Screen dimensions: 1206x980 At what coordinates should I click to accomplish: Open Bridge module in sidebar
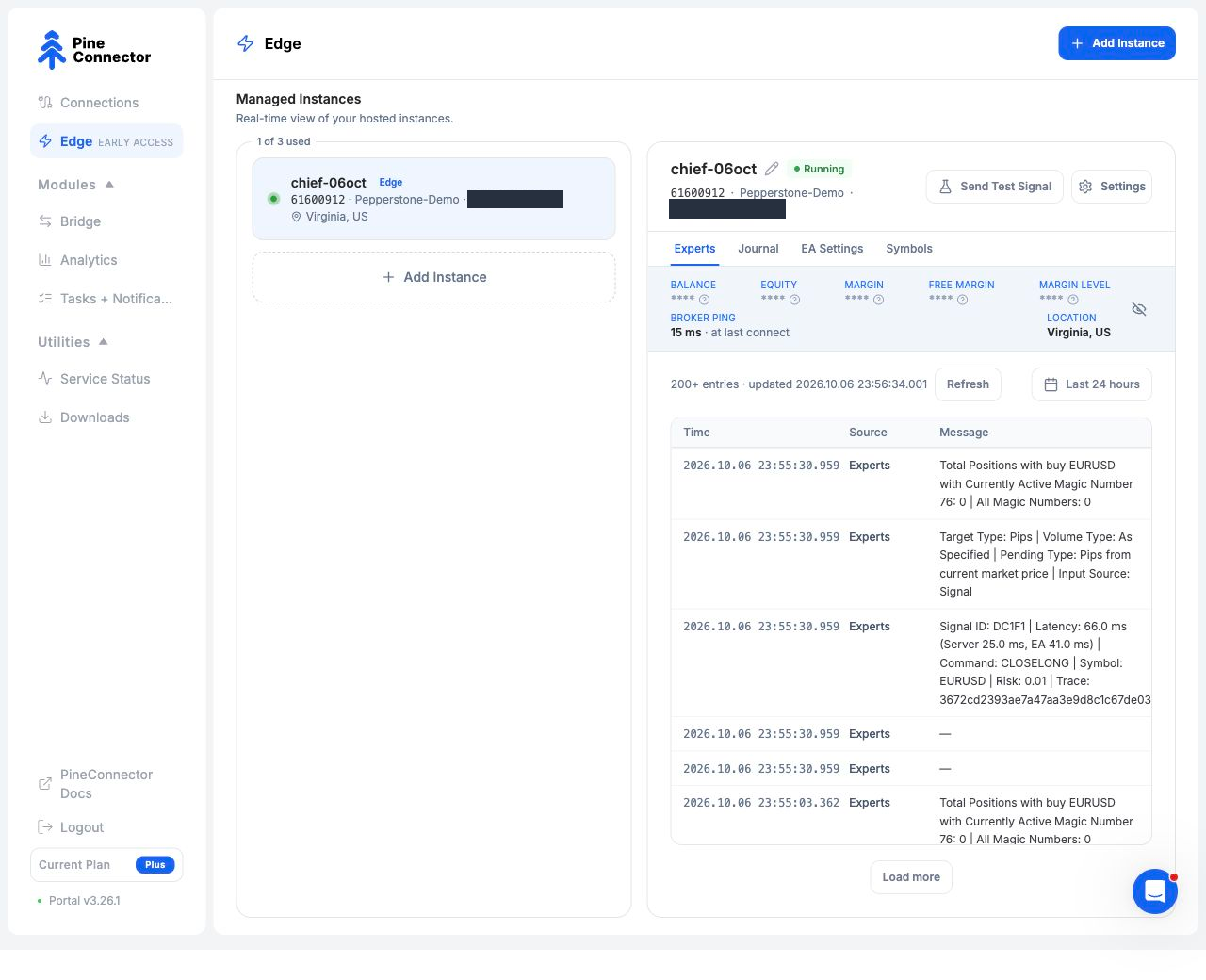pyautogui.click(x=106, y=221)
